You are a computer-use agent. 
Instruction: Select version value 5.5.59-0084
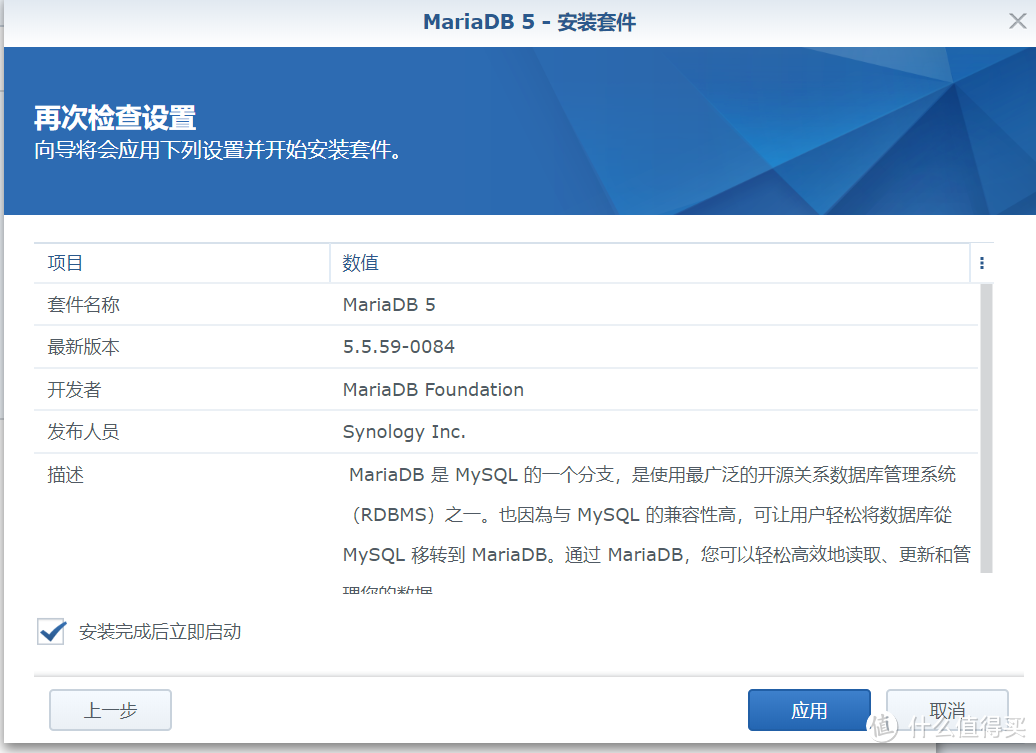point(398,347)
